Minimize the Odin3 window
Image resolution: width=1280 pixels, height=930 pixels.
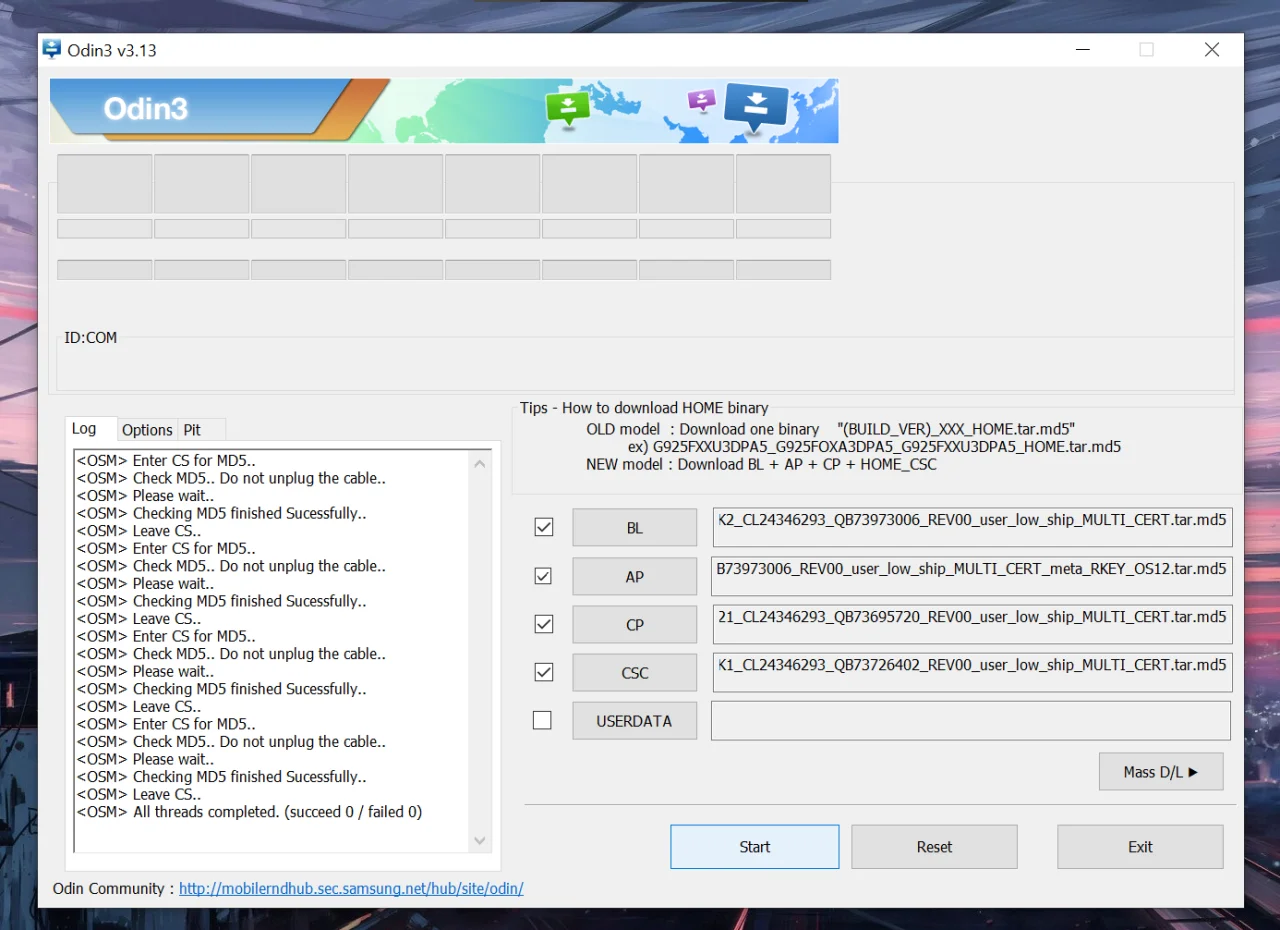(1082, 50)
